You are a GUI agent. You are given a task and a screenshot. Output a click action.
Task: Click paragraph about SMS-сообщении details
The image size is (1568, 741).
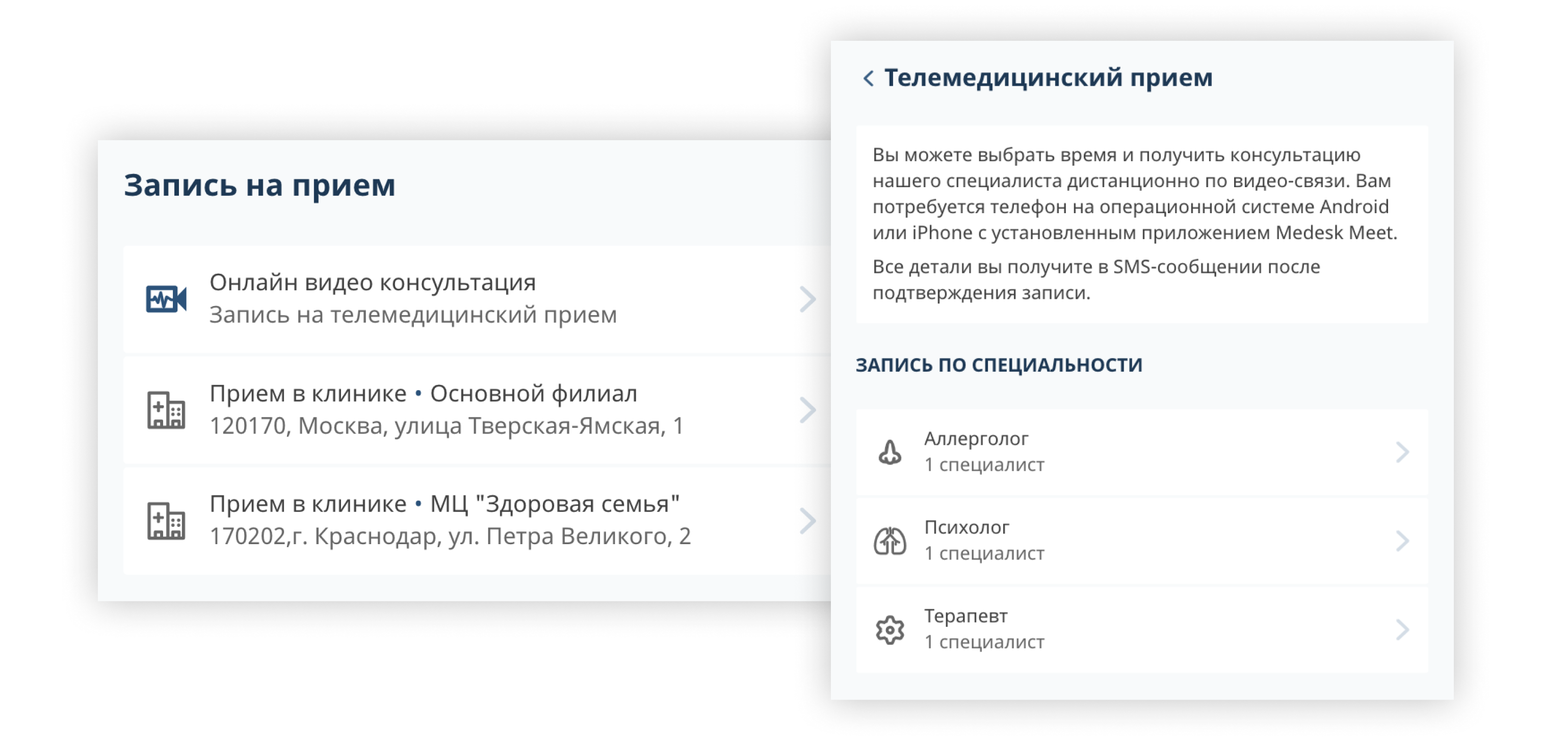(1096, 279)
